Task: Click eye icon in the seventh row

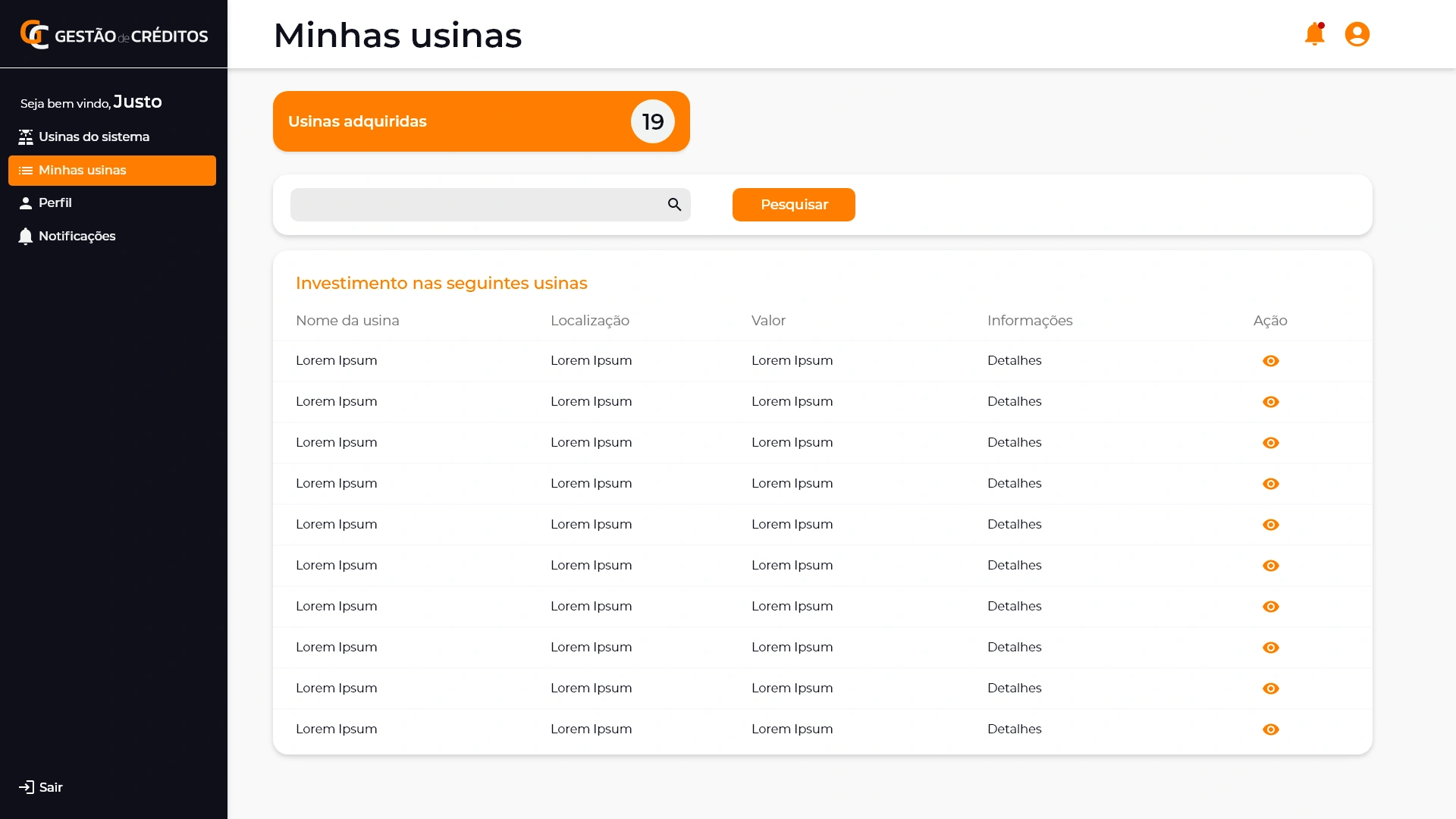Action: click(1270, 607)
